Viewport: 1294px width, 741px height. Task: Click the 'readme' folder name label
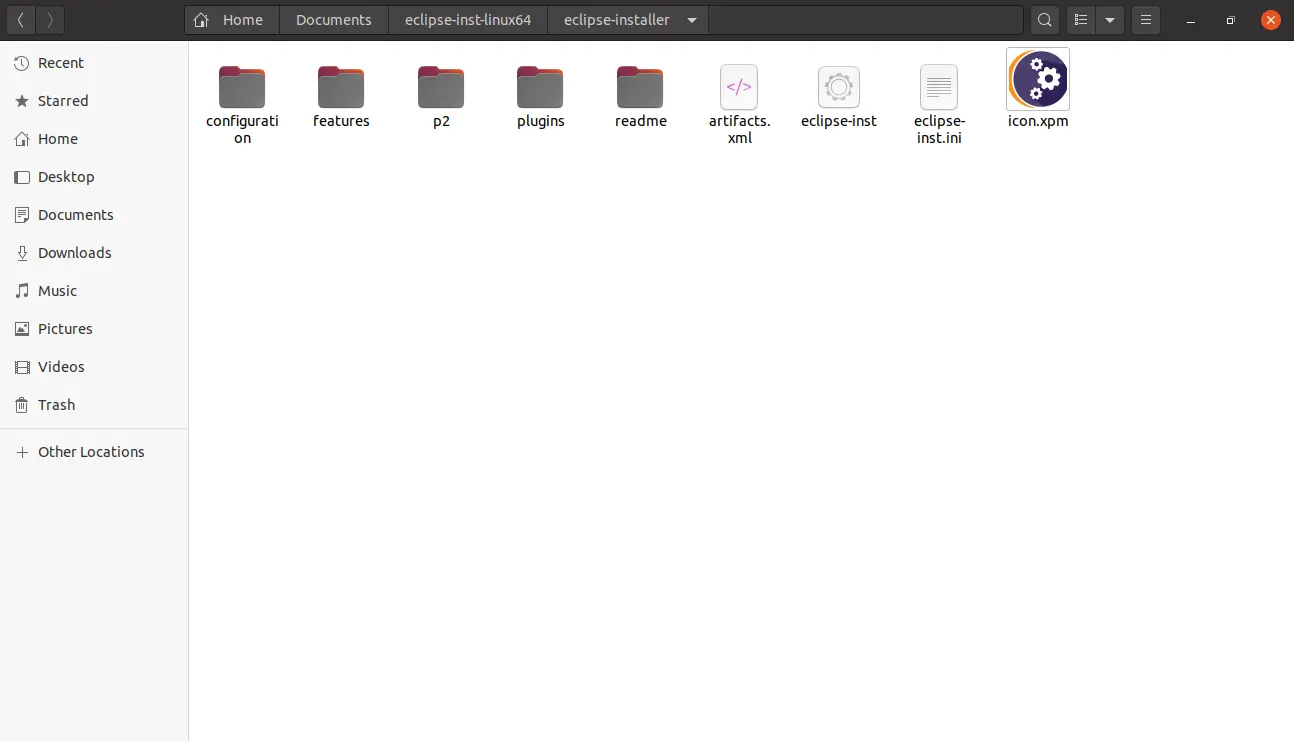641,121
